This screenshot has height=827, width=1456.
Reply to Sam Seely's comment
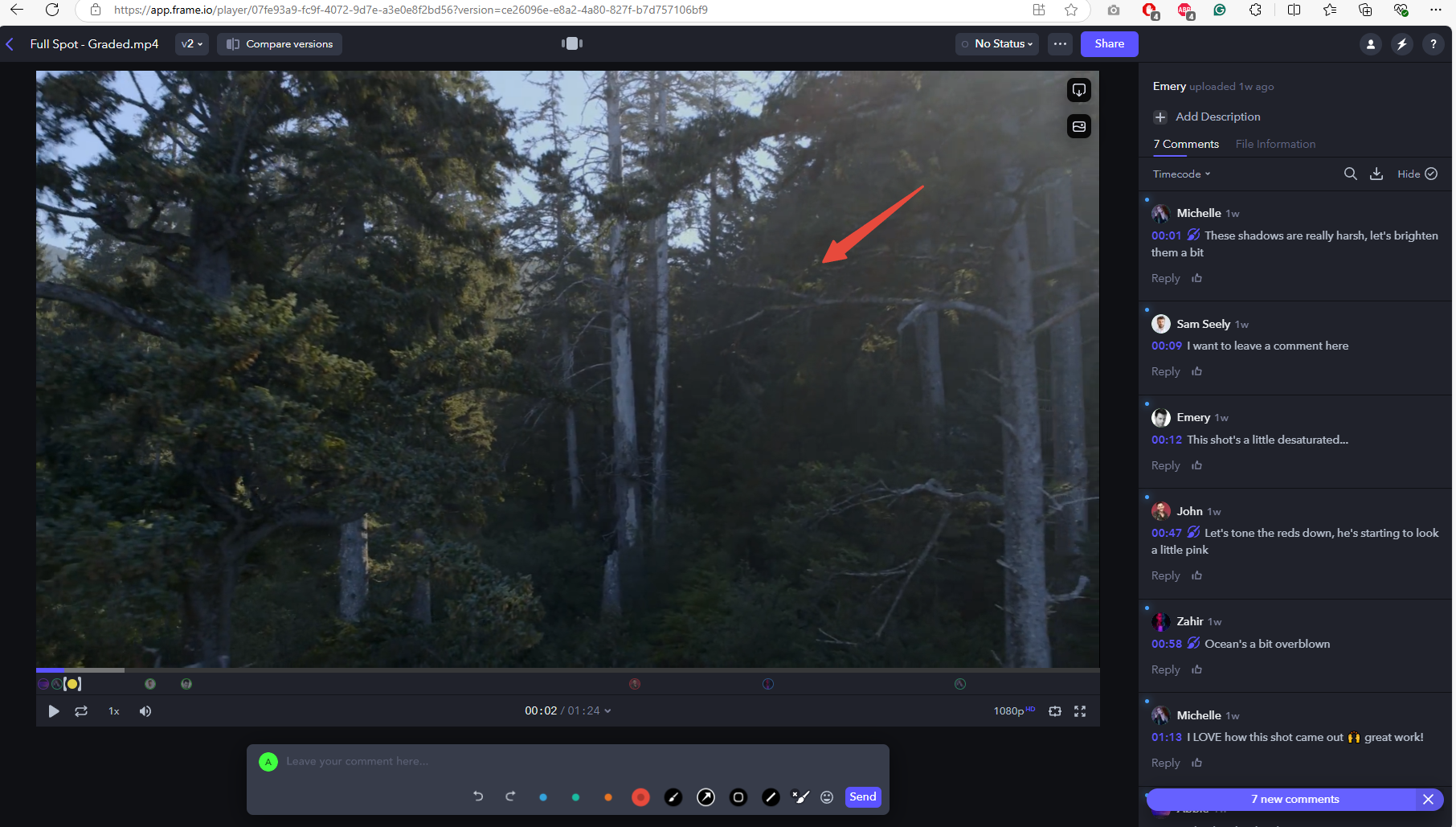(x=1165, y=371)
